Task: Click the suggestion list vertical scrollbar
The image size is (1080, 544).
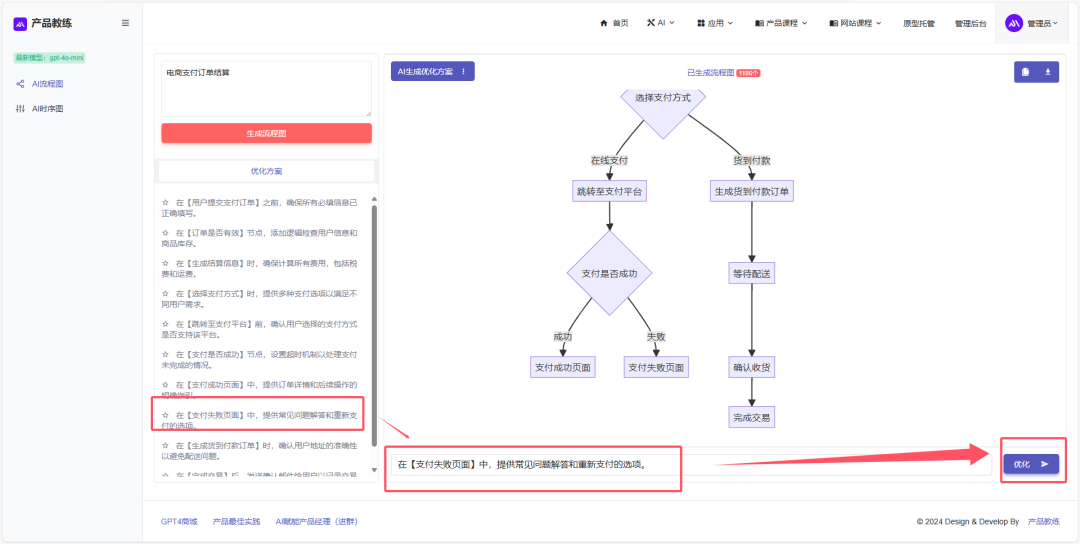Action: tap(374, 324)
